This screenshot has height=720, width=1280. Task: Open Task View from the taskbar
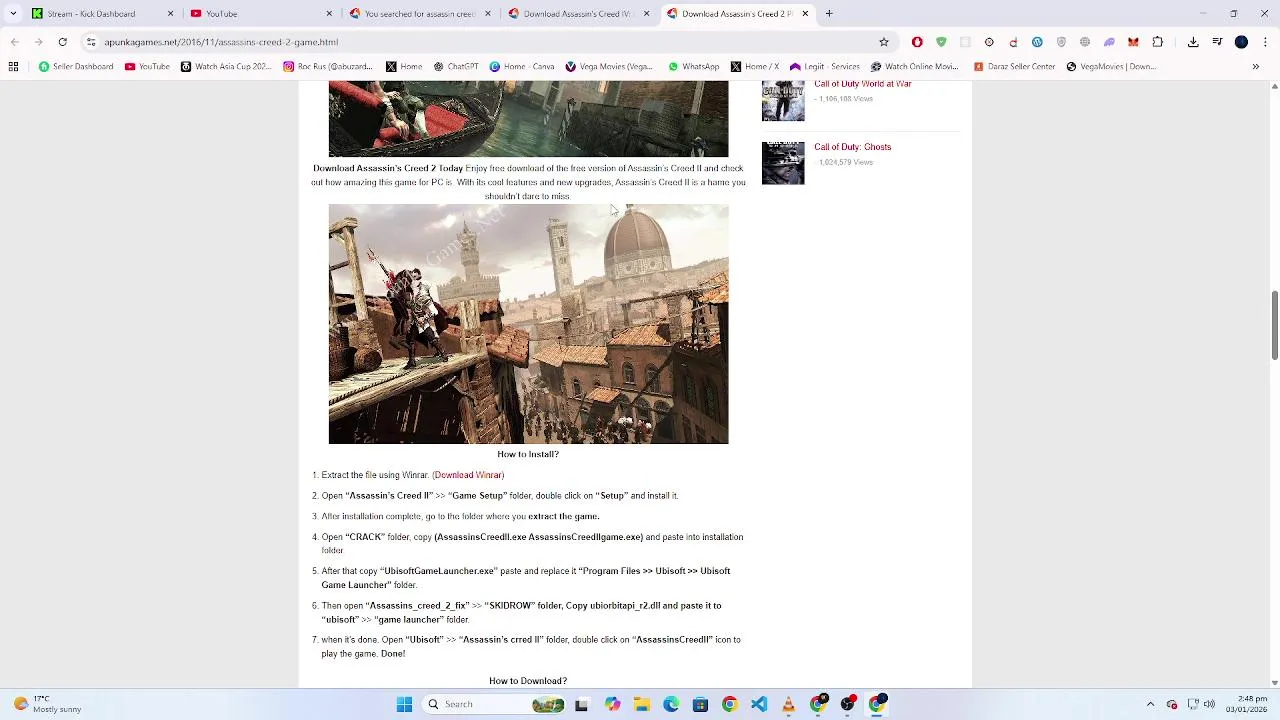click(581, 704)
